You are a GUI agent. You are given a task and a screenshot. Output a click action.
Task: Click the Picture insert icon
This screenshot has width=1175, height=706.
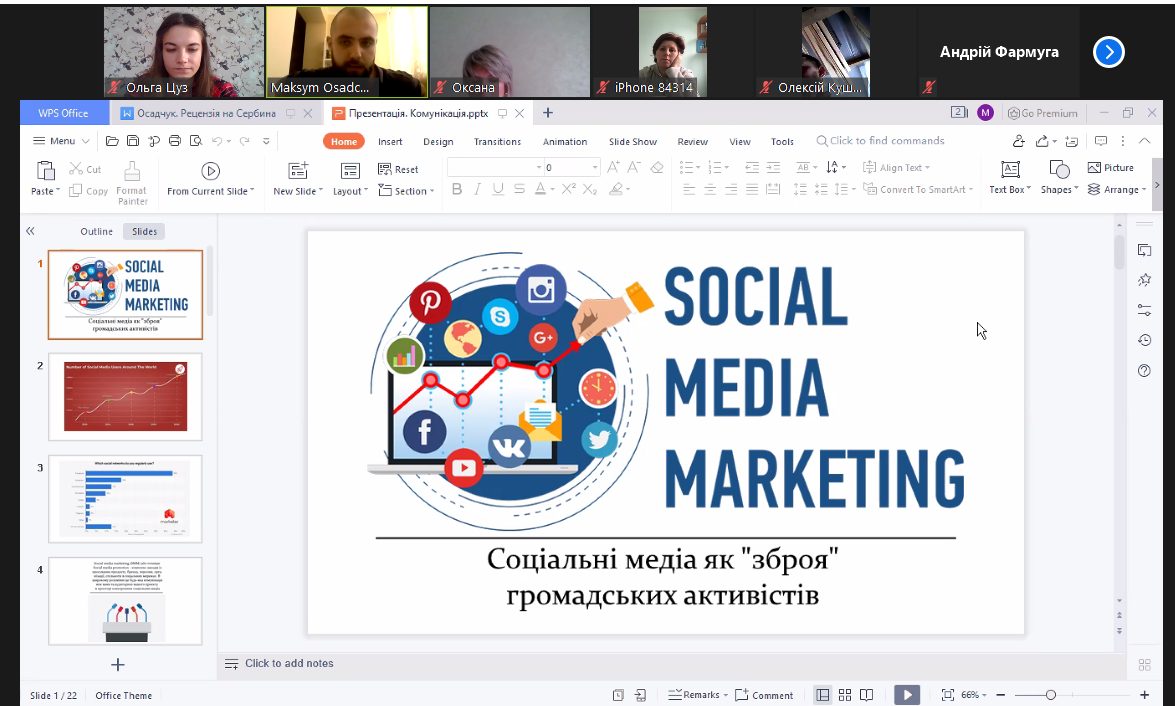(x=1110, y=168)
